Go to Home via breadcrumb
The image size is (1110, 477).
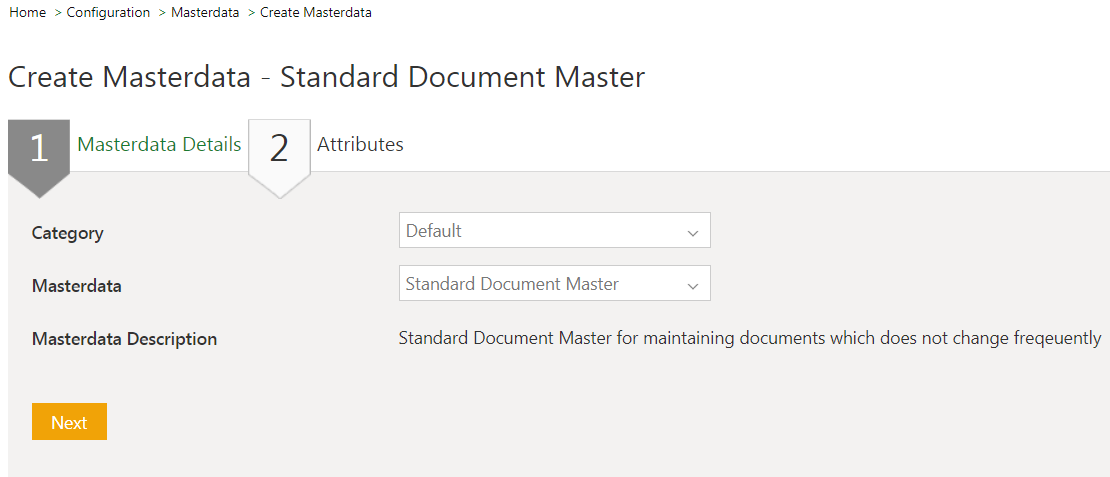pos(27,13)
